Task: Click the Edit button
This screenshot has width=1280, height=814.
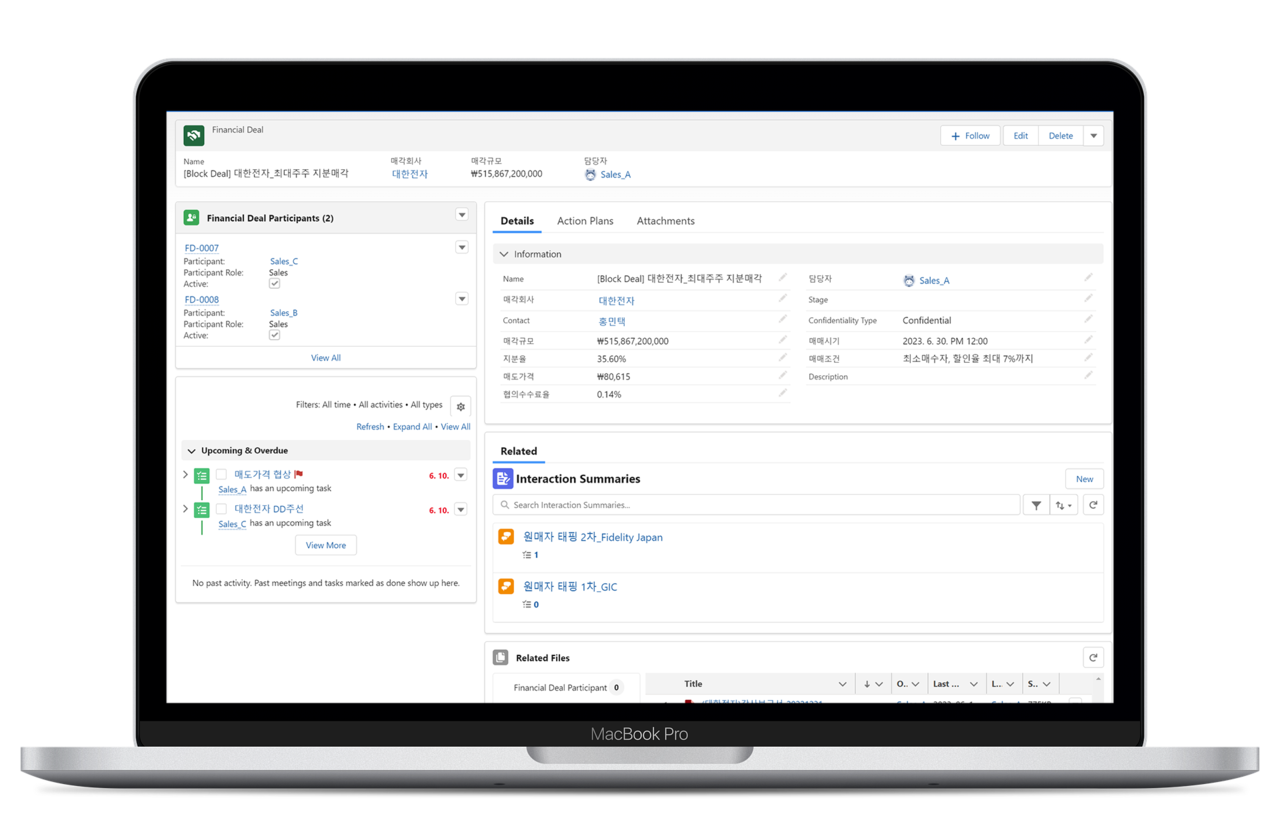Action: coord(1020,136)
